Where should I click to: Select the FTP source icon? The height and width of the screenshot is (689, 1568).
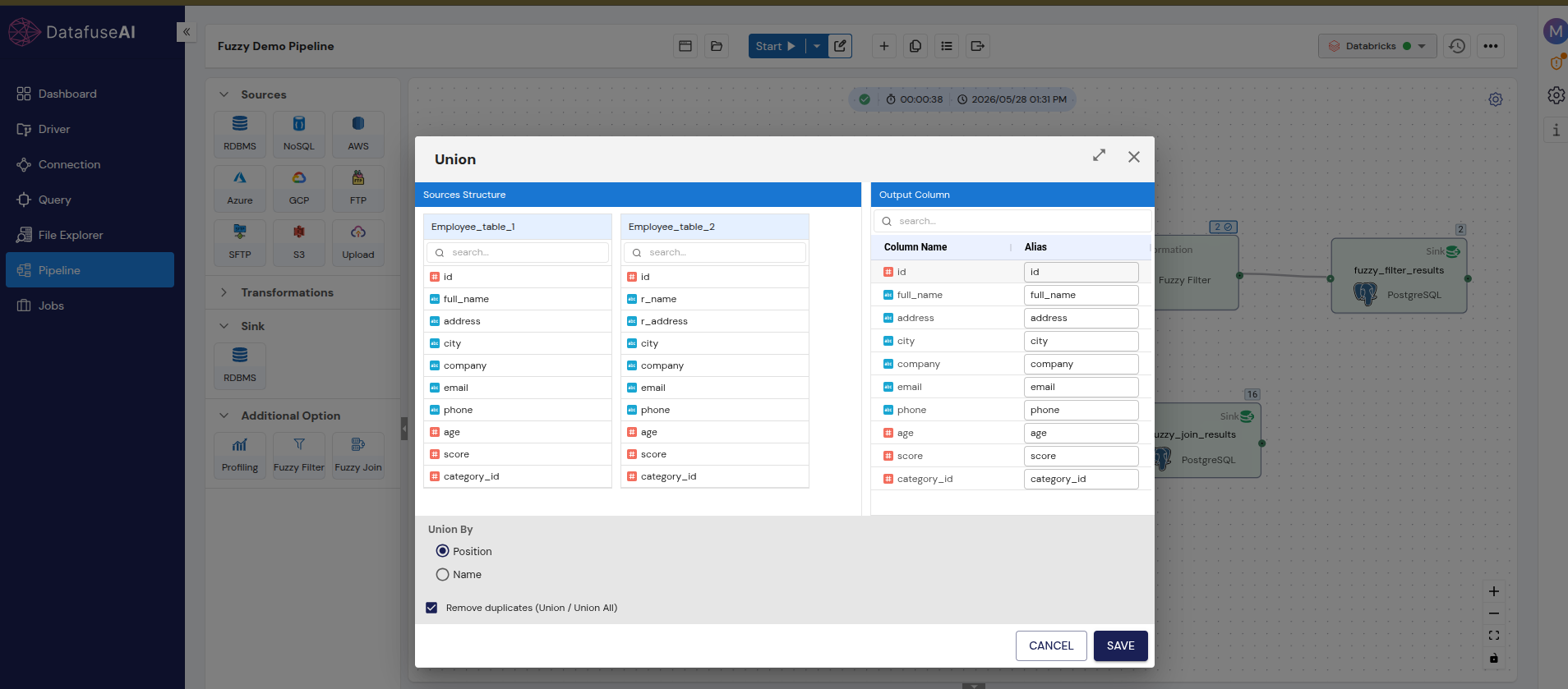pyautogui.click(x=358, y=188)
